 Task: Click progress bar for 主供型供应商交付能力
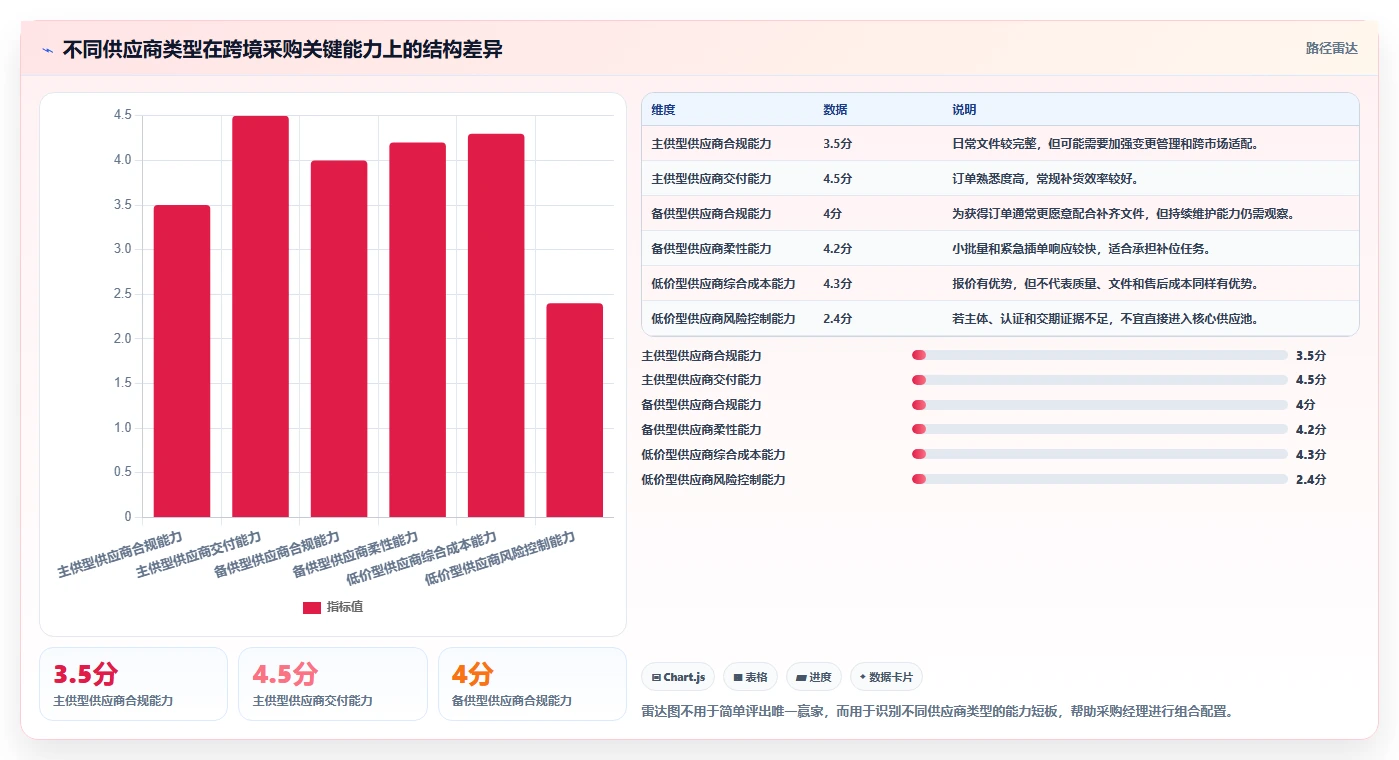tap(1099, 380)
